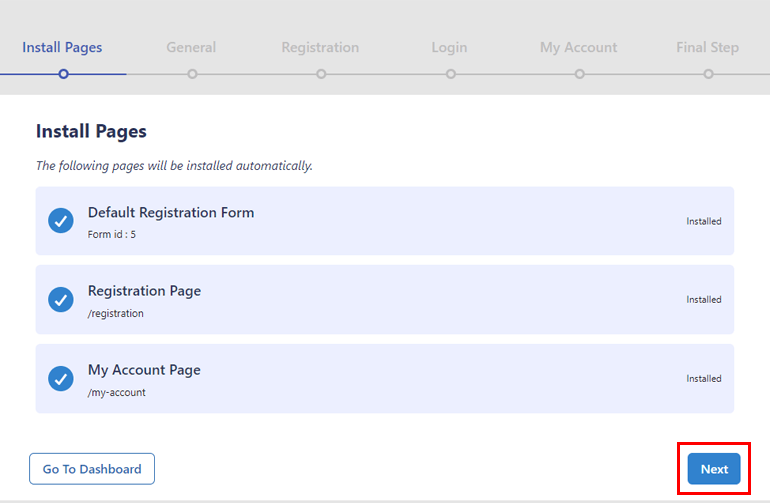Switch to the Final Step tab
The height and width of the screenshot is (503, 770).
tap(708, 47)
